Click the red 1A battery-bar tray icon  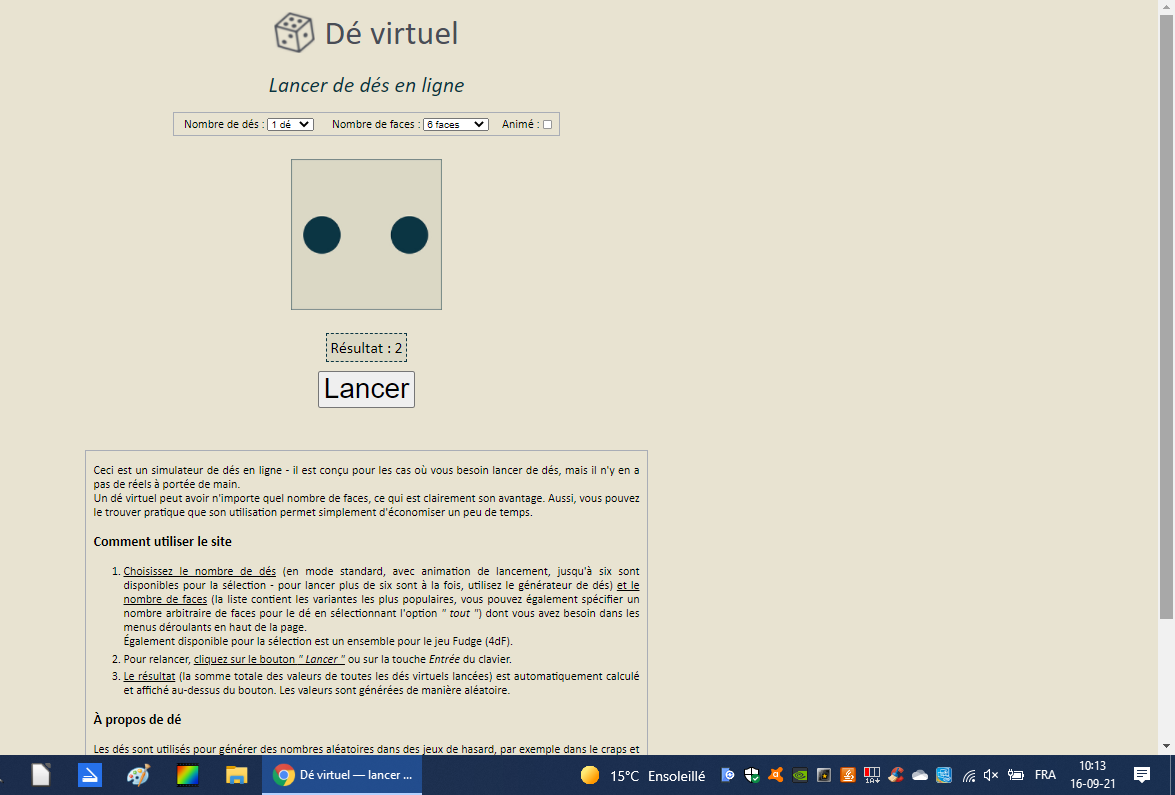pyautogui.click(x=872, y=776)
